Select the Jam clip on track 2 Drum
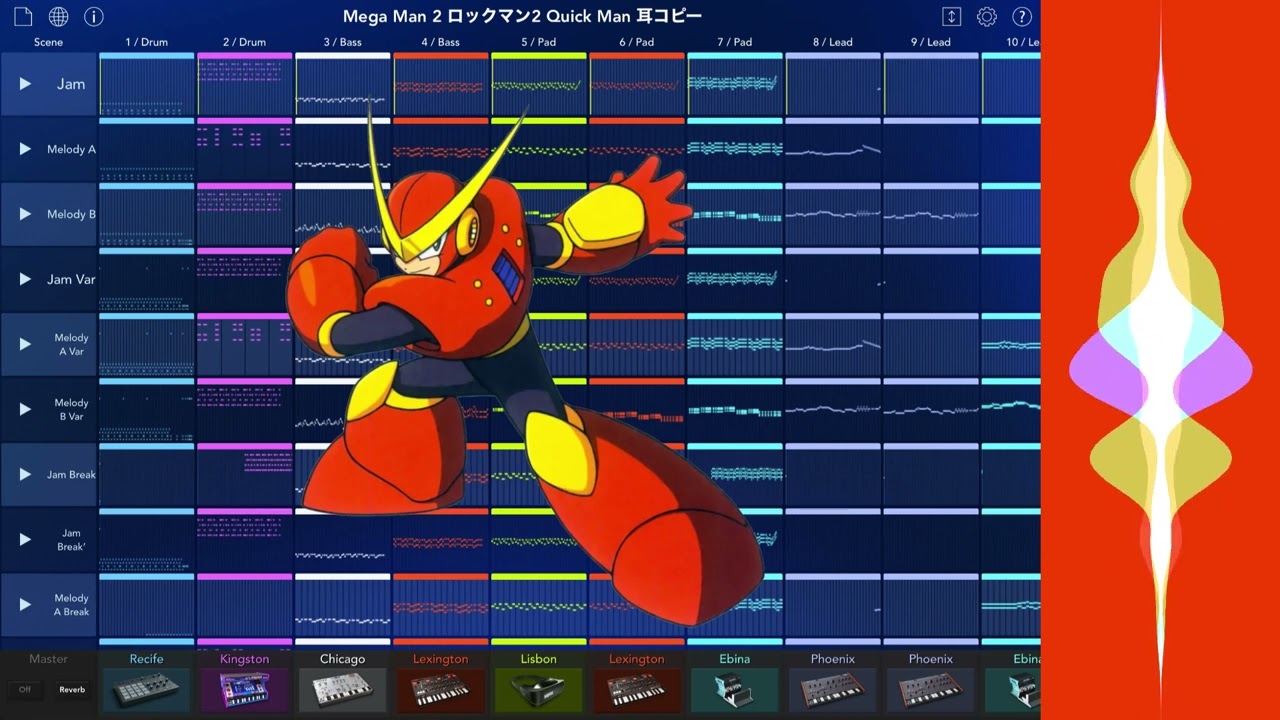 point(244,84)
